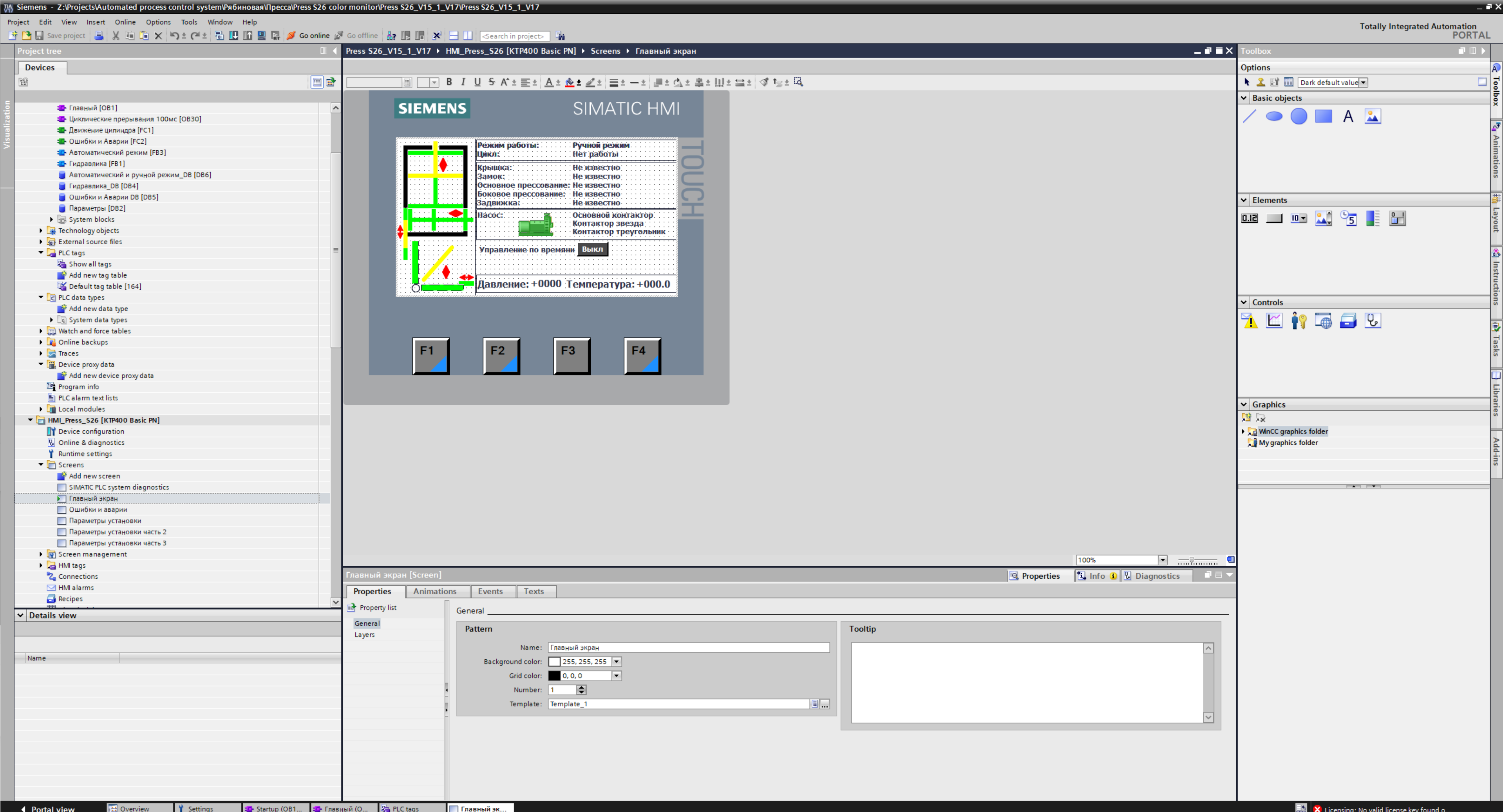Click the Background color swatch
The height and width of the screenshot is (812, 1503).
click(554, 662)
